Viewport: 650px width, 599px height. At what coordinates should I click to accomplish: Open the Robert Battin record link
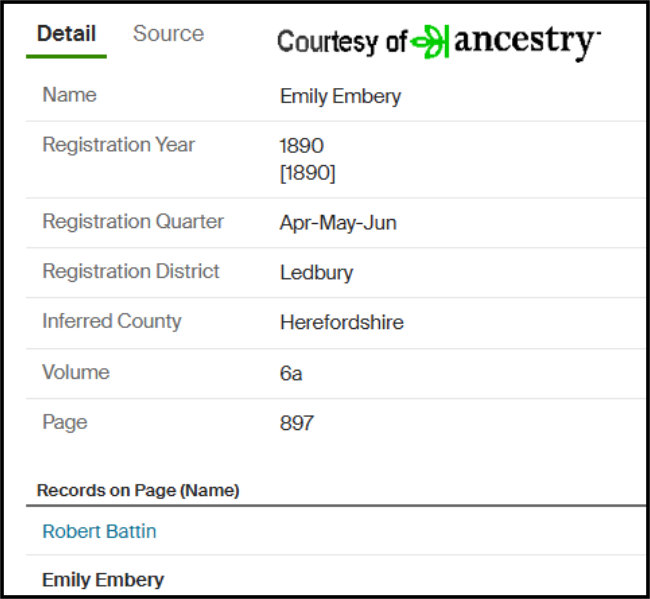tap(99, 532)
